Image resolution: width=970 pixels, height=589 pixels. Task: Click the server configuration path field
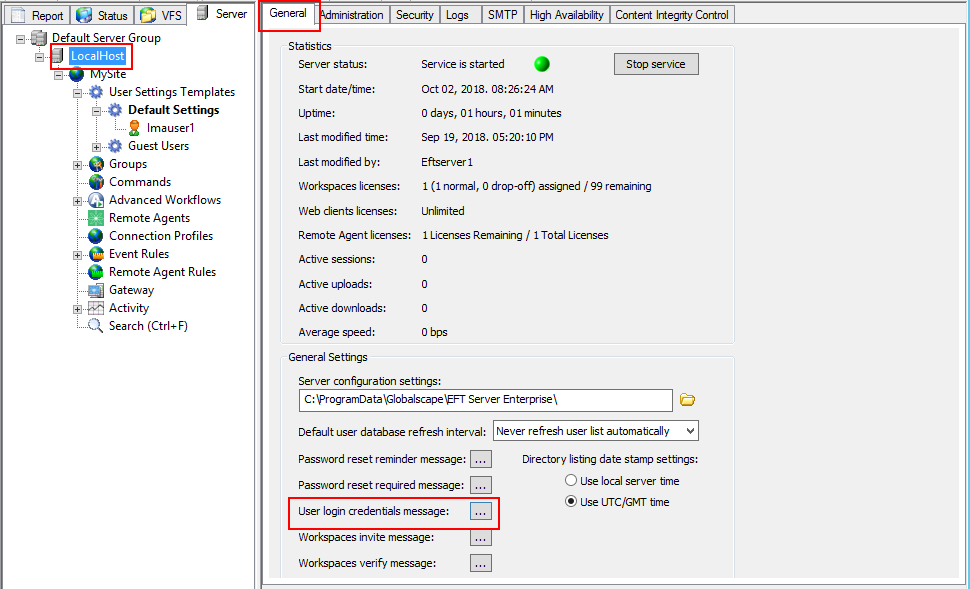(x=485, y=400)
